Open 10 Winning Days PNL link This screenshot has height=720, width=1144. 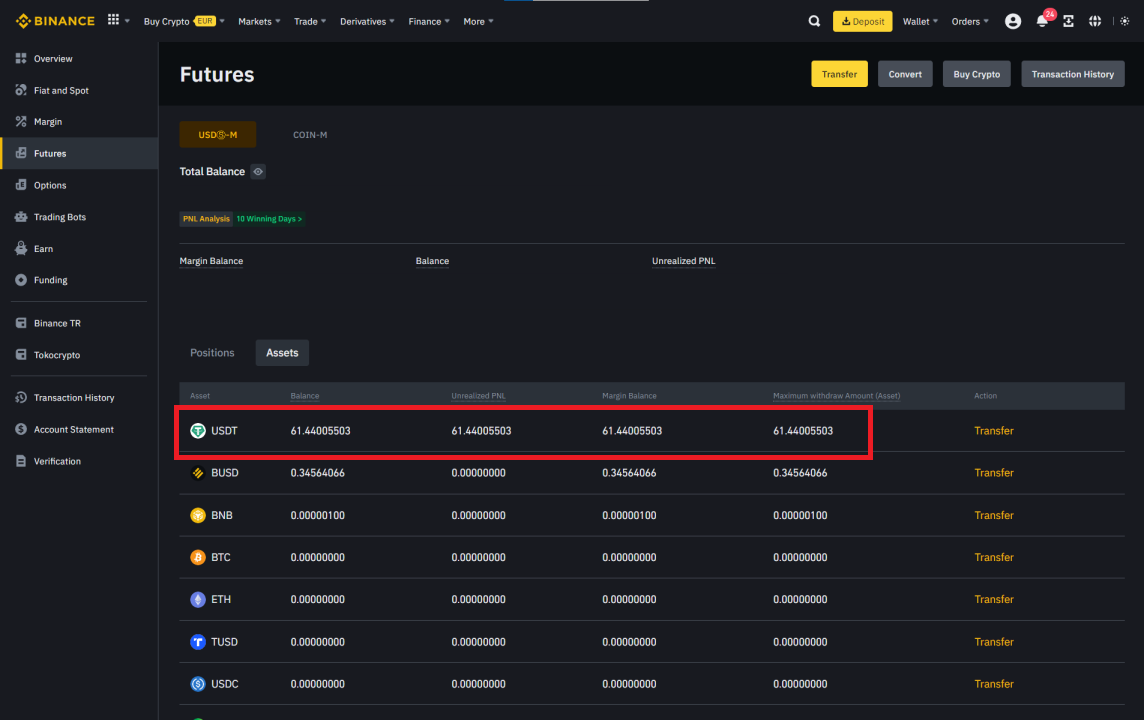click(x=269, y=219)
